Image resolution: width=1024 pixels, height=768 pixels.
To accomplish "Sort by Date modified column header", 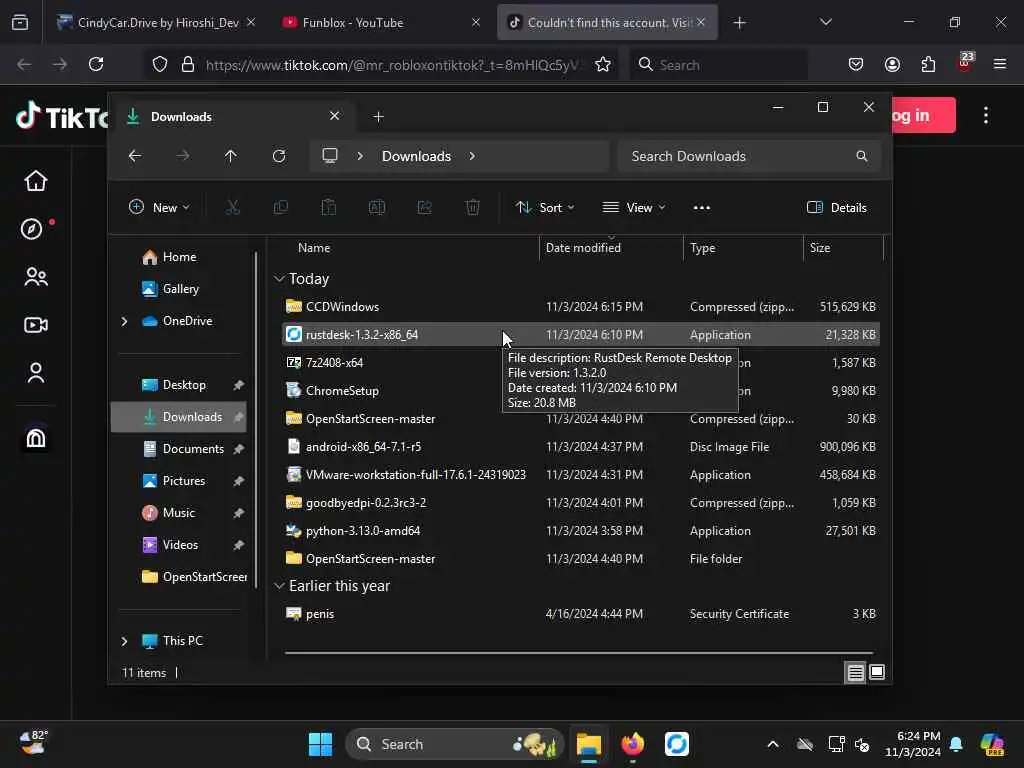I will 611,248.
